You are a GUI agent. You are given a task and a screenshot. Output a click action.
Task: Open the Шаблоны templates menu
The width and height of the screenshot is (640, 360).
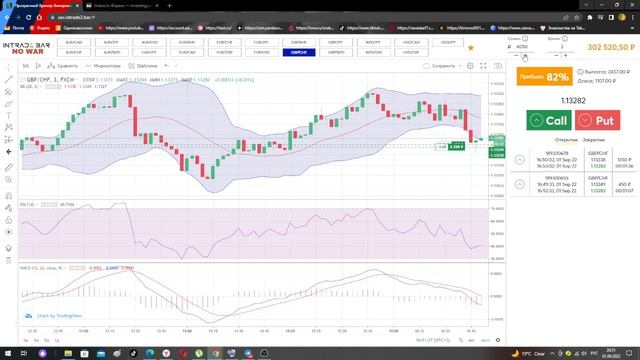[x=142, y=66]
